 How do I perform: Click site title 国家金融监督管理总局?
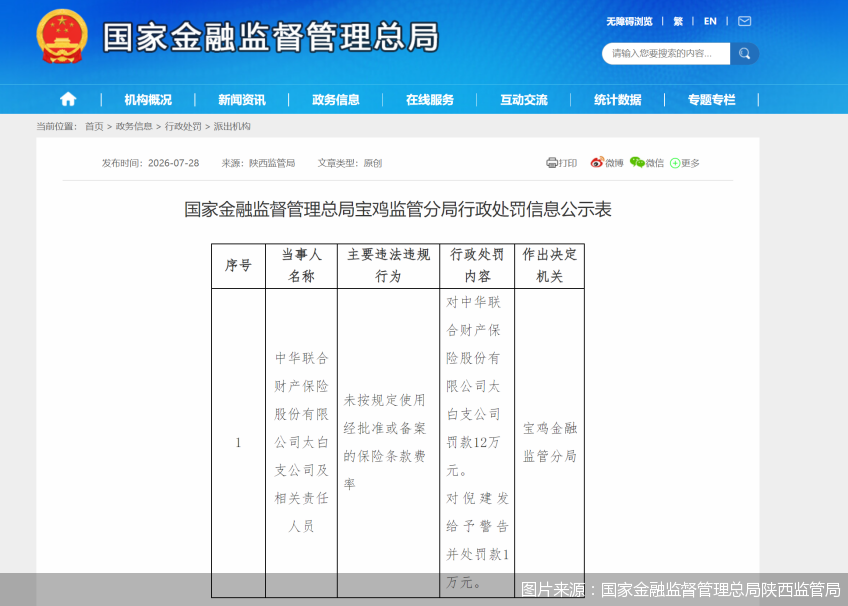click(271, 38)
